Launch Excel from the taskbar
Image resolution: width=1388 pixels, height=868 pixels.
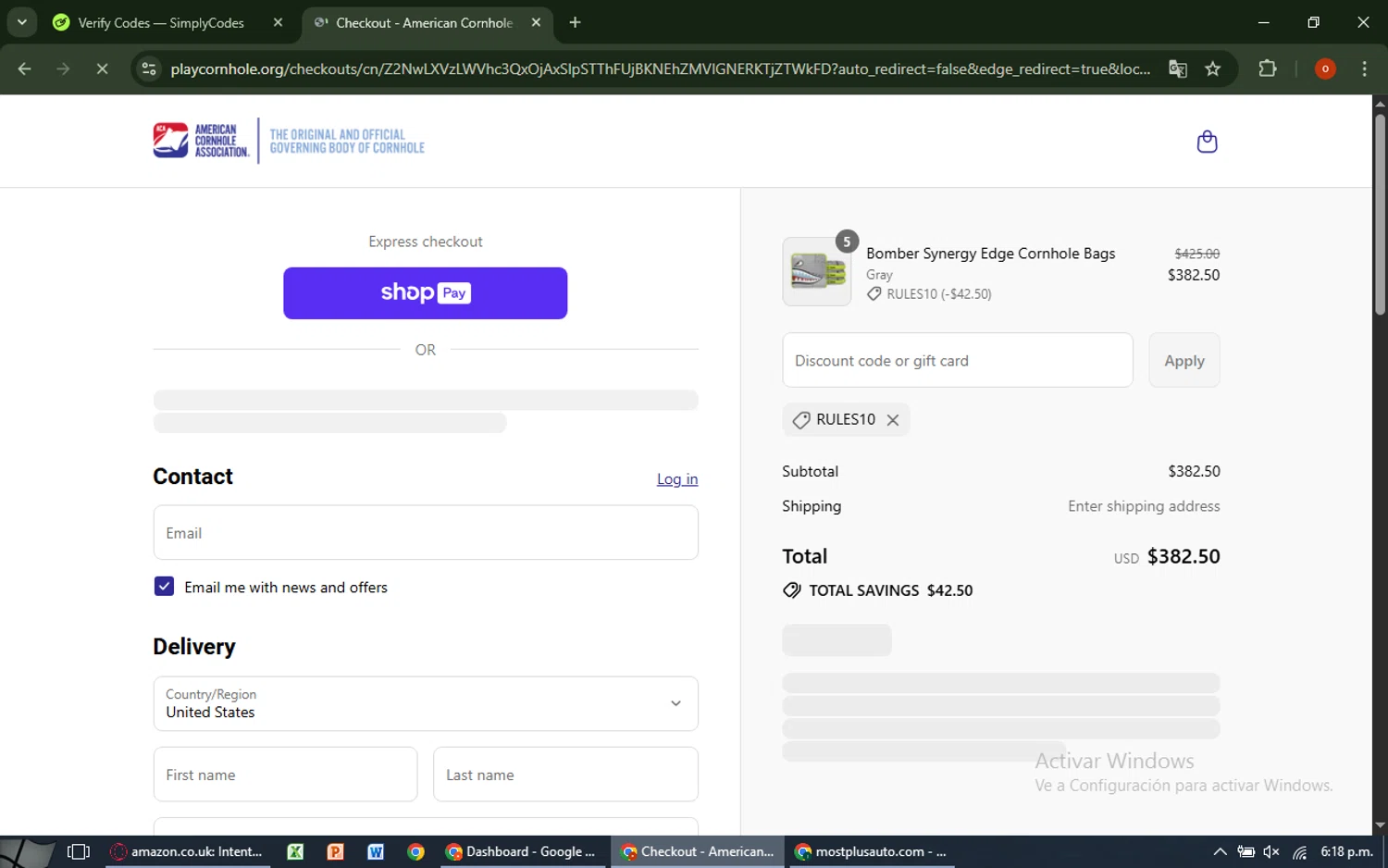295,851
